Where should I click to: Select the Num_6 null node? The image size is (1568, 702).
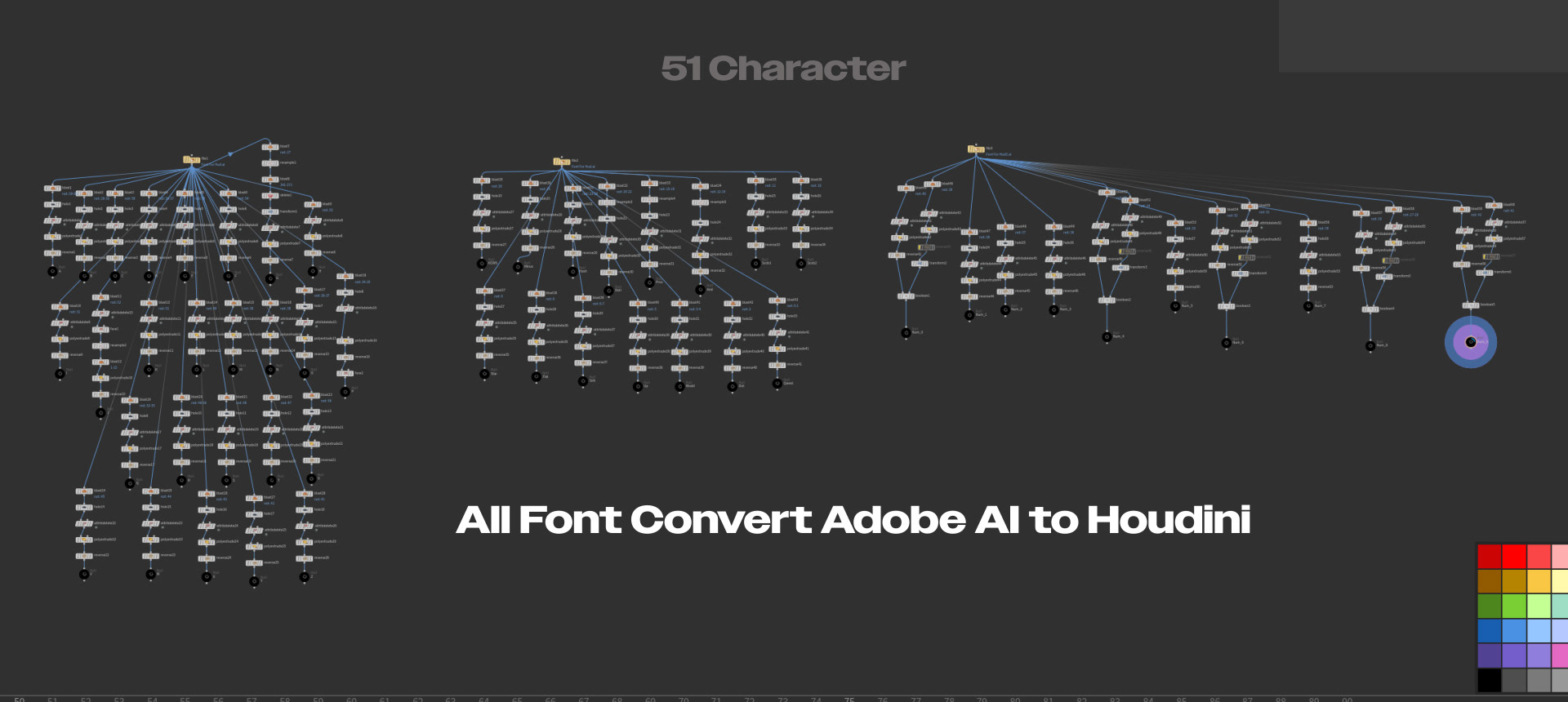pyautogui.click(x=1226, y=343)
